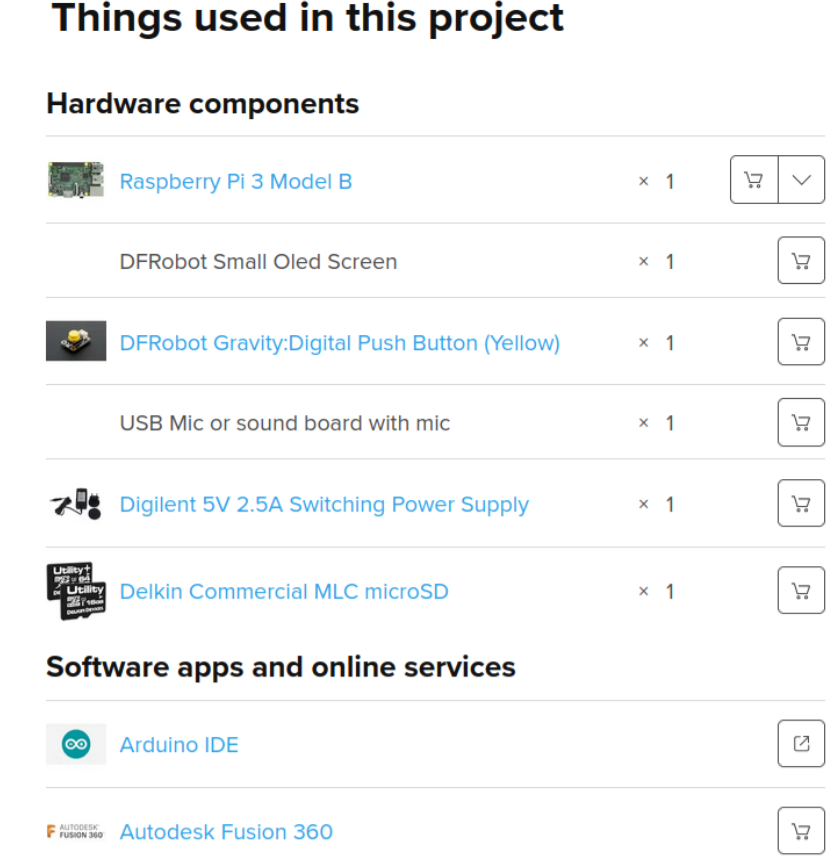Open the Arduino IDE link
The image size is (835, 867).
click(x=179, y=745)
